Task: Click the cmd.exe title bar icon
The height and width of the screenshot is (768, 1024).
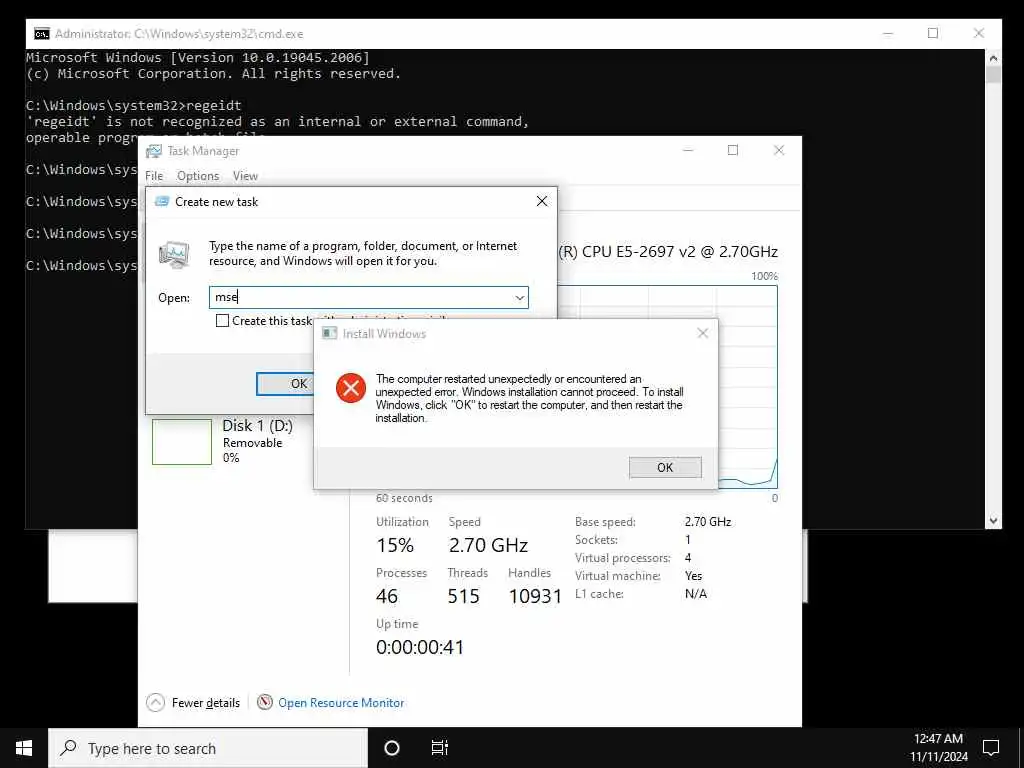Action: (42, 33)
